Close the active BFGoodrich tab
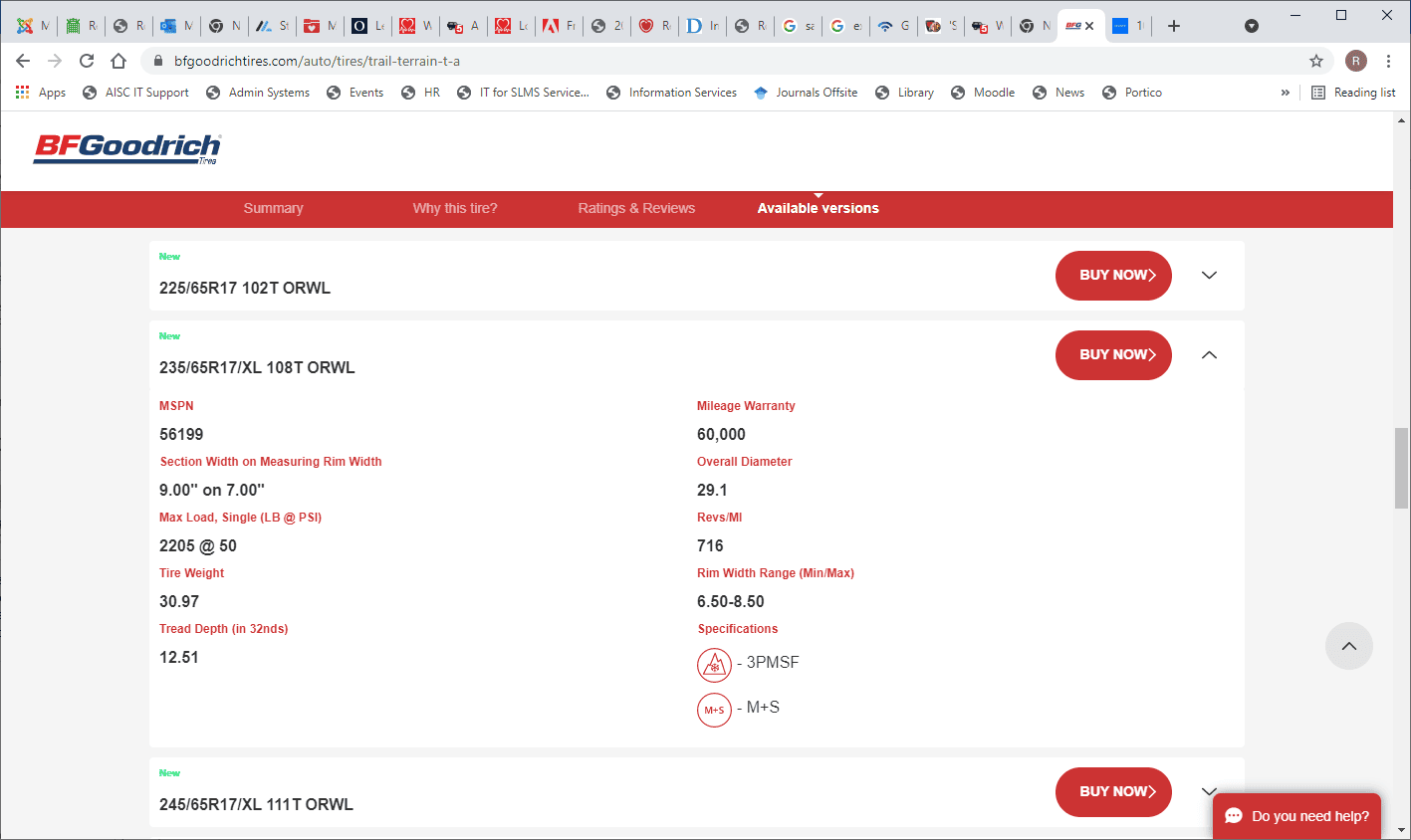1411x840 pixels. tap(1089, 26)
